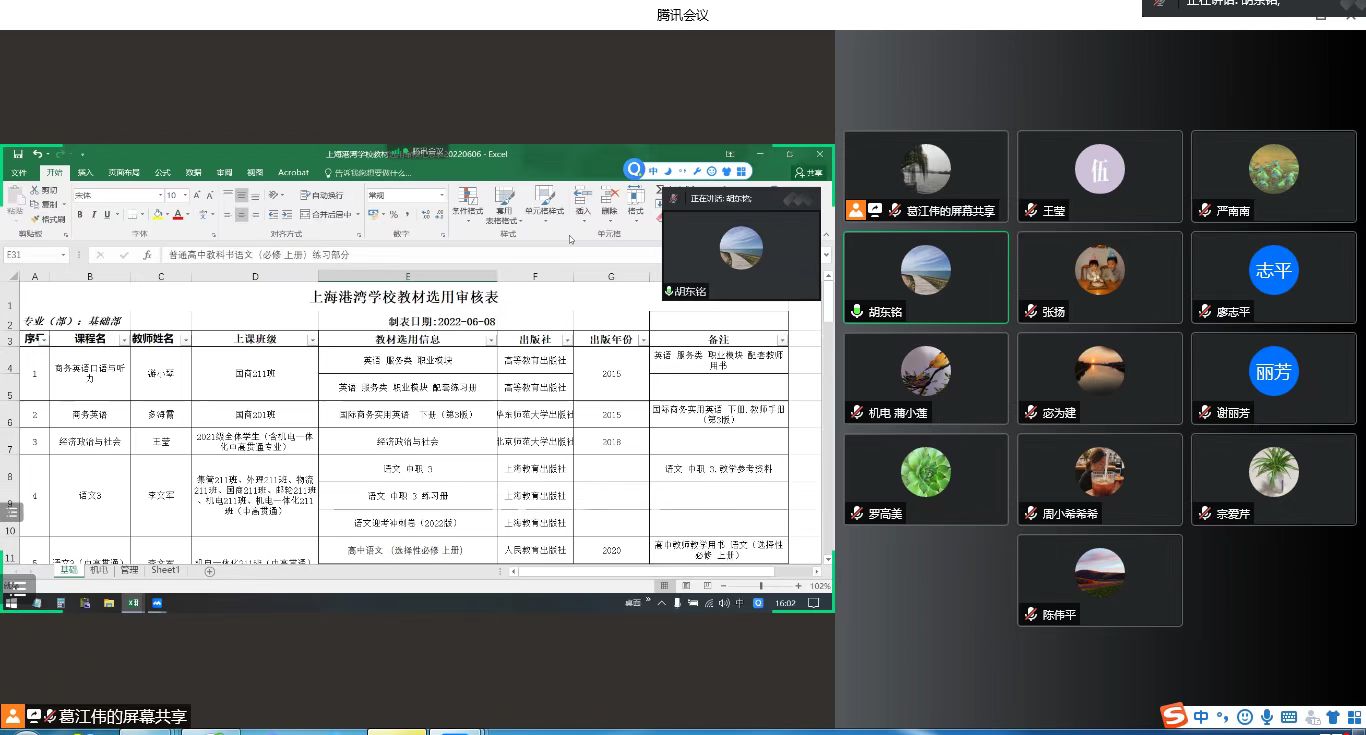
Task: Switch to the 插入 ribbon tab
Action: pyautogui.click(x=85, y=172)
